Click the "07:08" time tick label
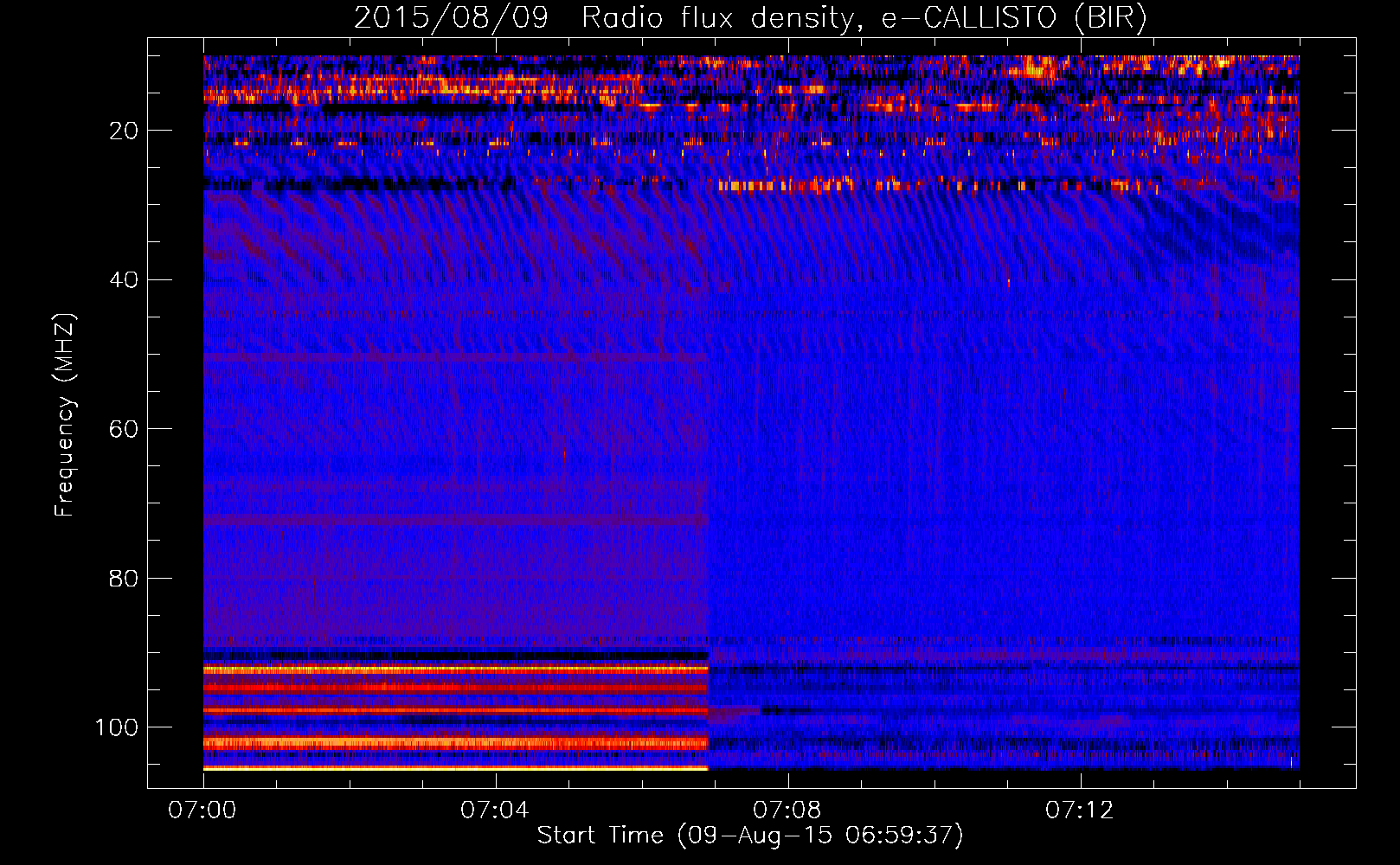1400x865 pixels. click(787, 811)
